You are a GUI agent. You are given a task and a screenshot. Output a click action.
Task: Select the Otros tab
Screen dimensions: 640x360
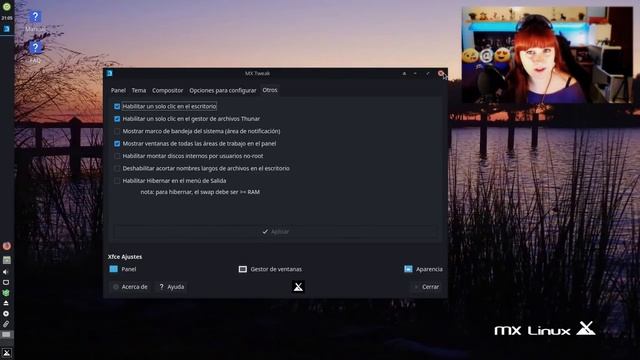[x=270, y=90]
